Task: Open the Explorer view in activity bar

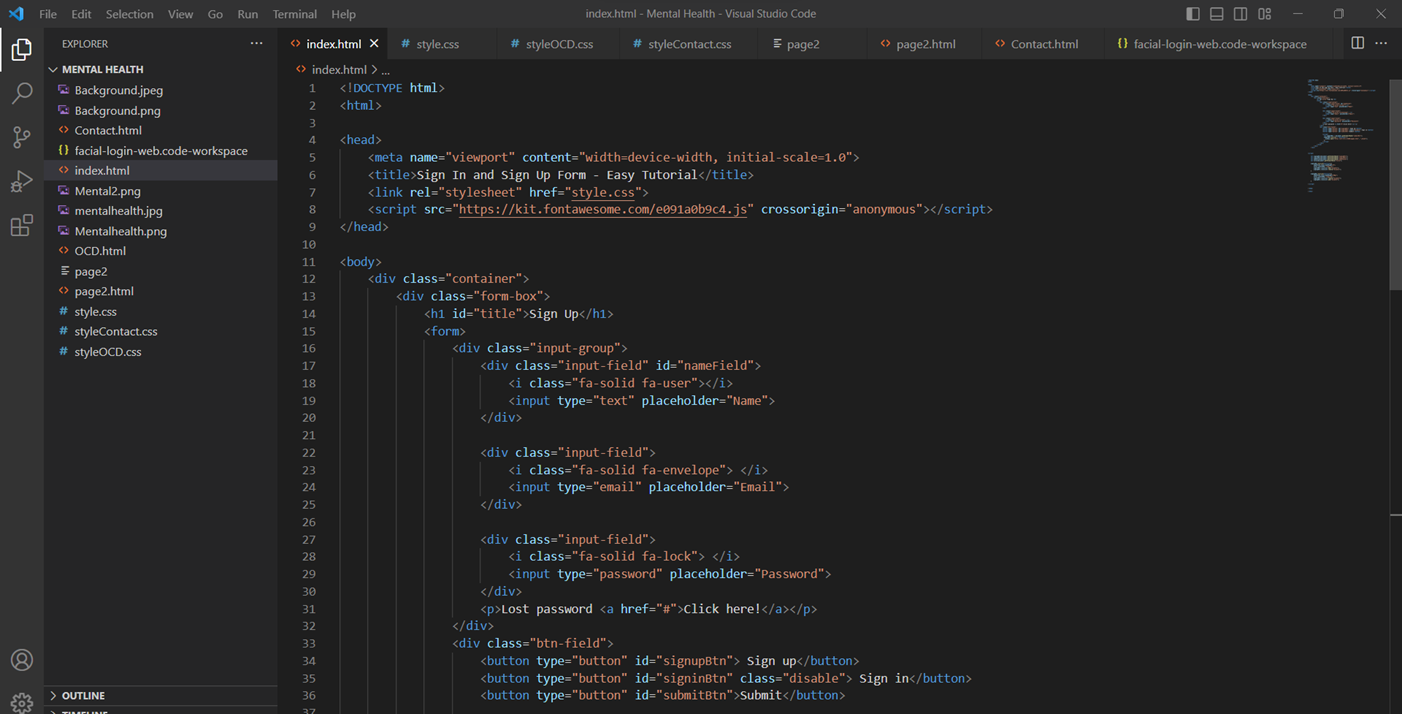Action: [21, 49]
